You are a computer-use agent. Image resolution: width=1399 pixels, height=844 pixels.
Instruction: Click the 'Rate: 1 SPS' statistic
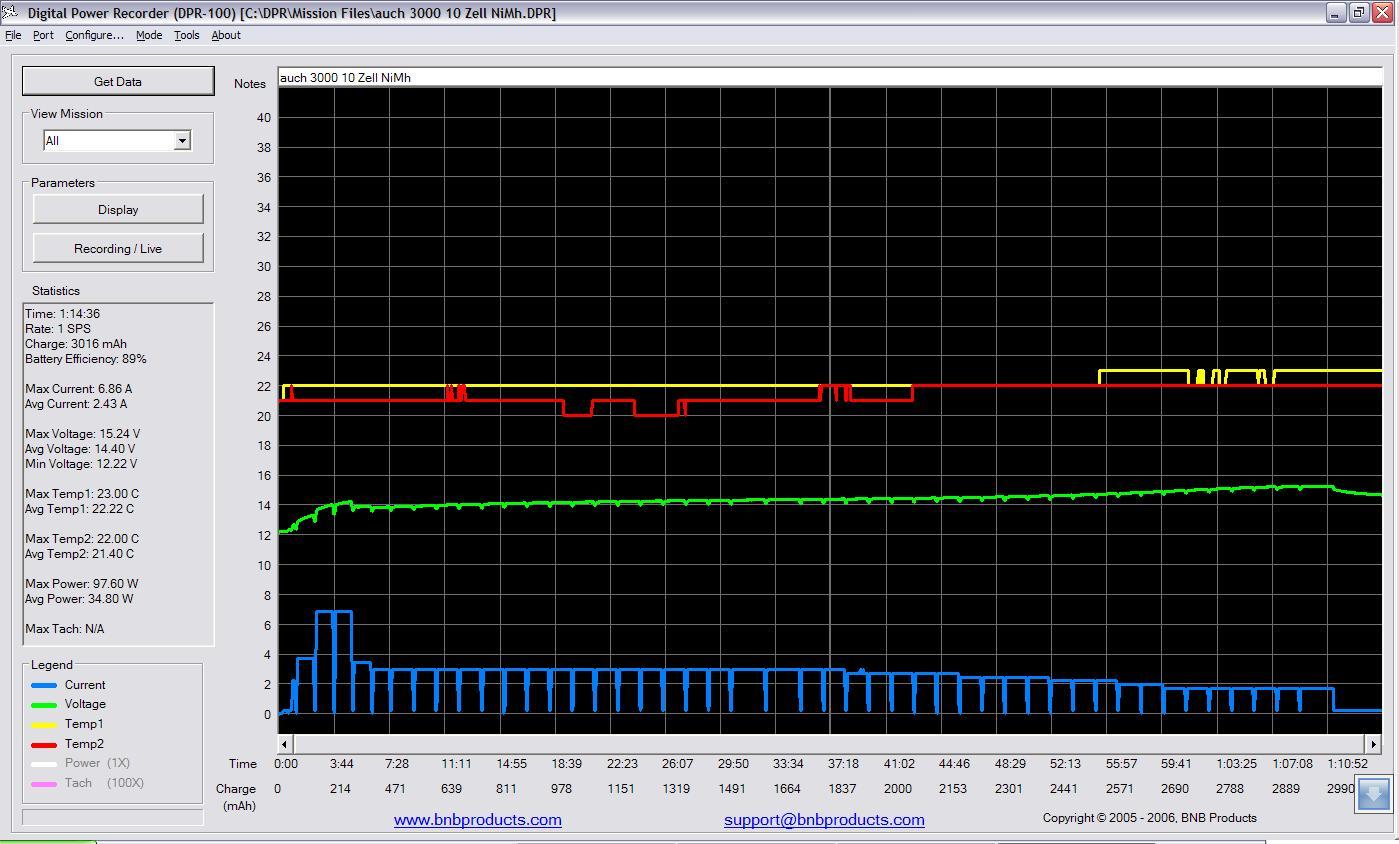point(58,329)
